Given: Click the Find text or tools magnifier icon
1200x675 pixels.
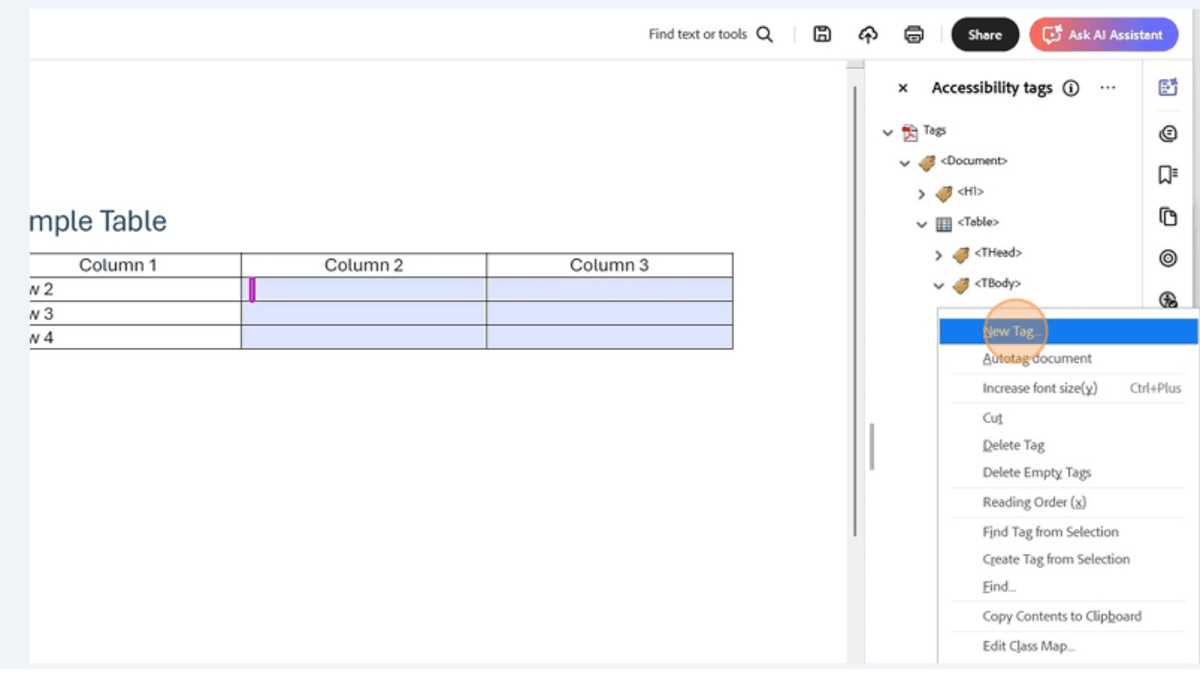Looking at the screenshot, I should click(764, 33).
